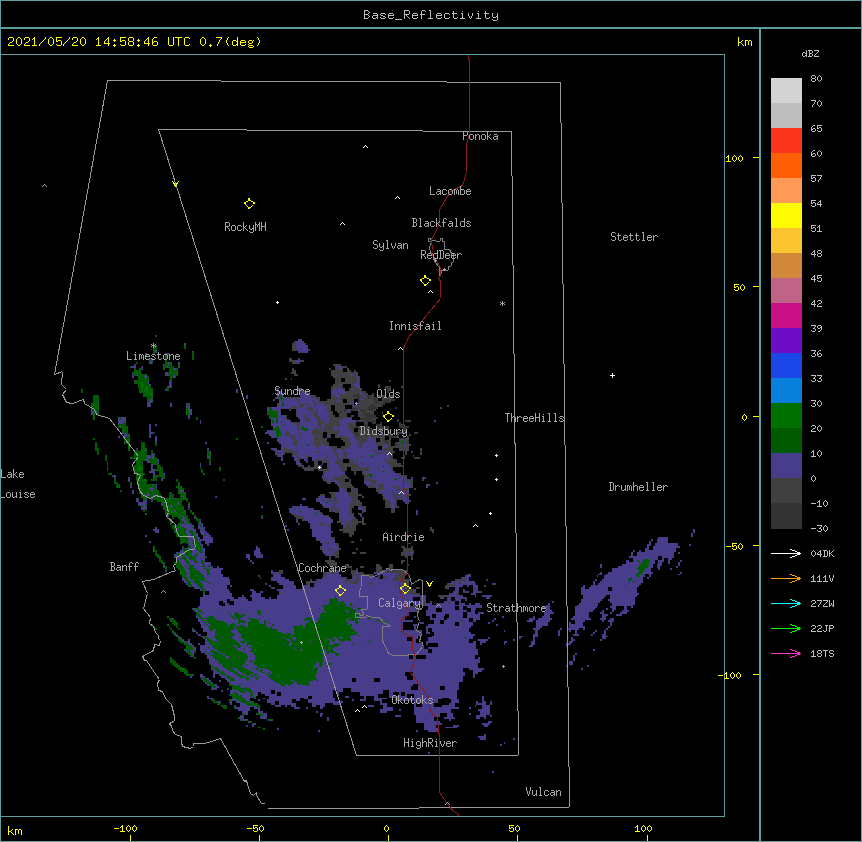Click the Blackfalds city label

click(441, 223)
